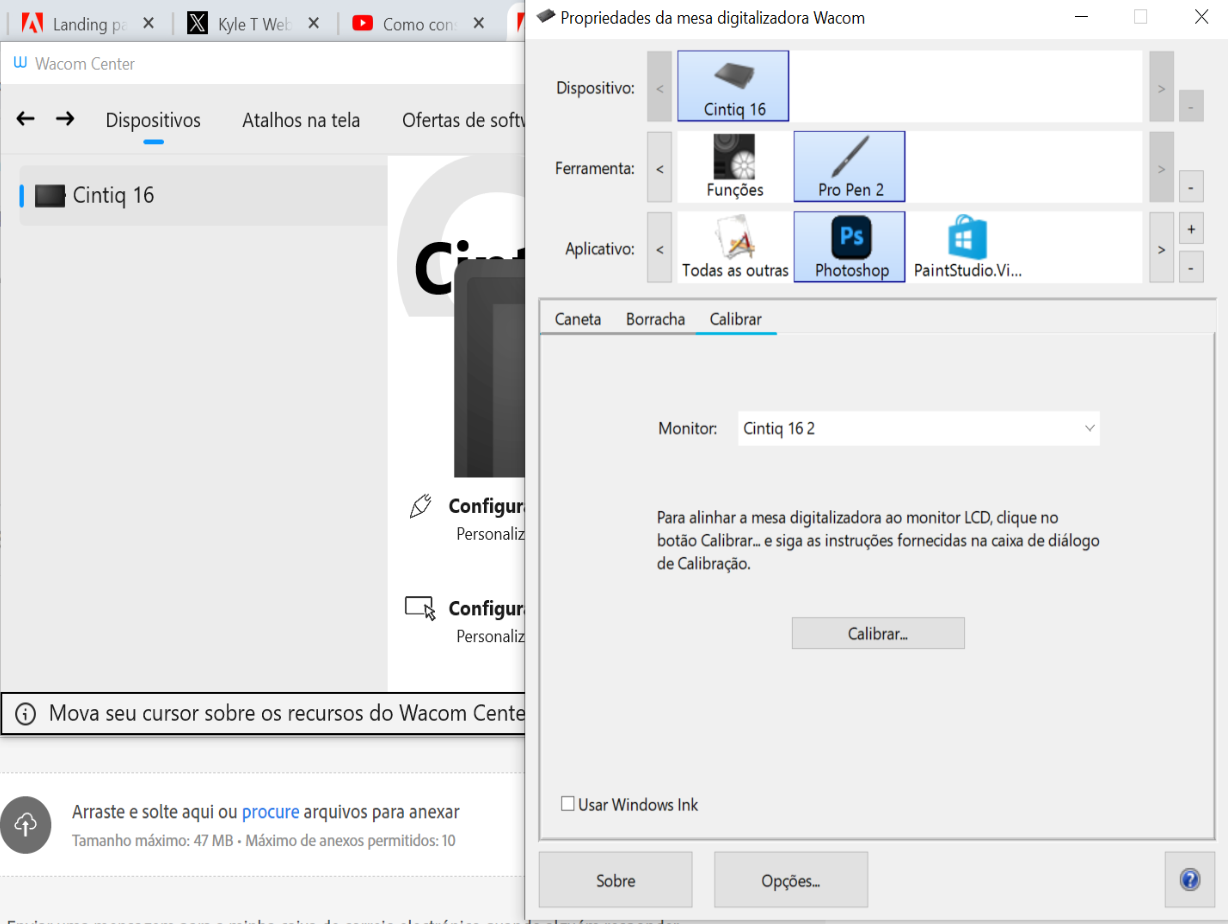
Task: Click the Sobre button
Action: (615, 880)
